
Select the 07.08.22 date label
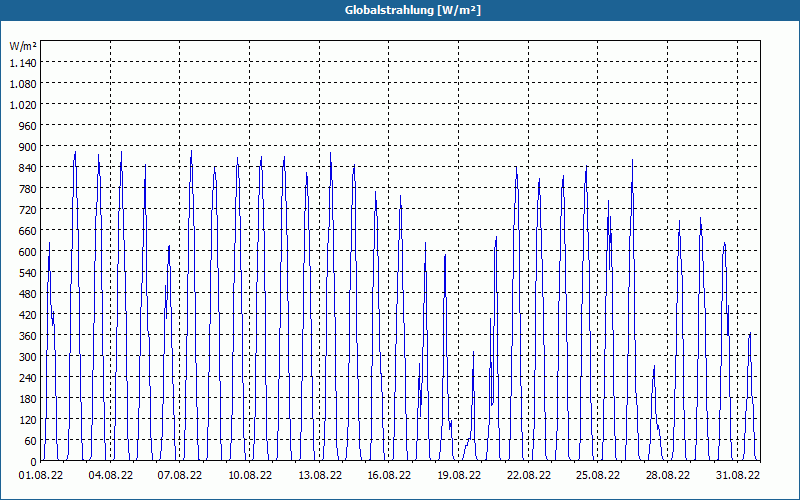point(180,475)
